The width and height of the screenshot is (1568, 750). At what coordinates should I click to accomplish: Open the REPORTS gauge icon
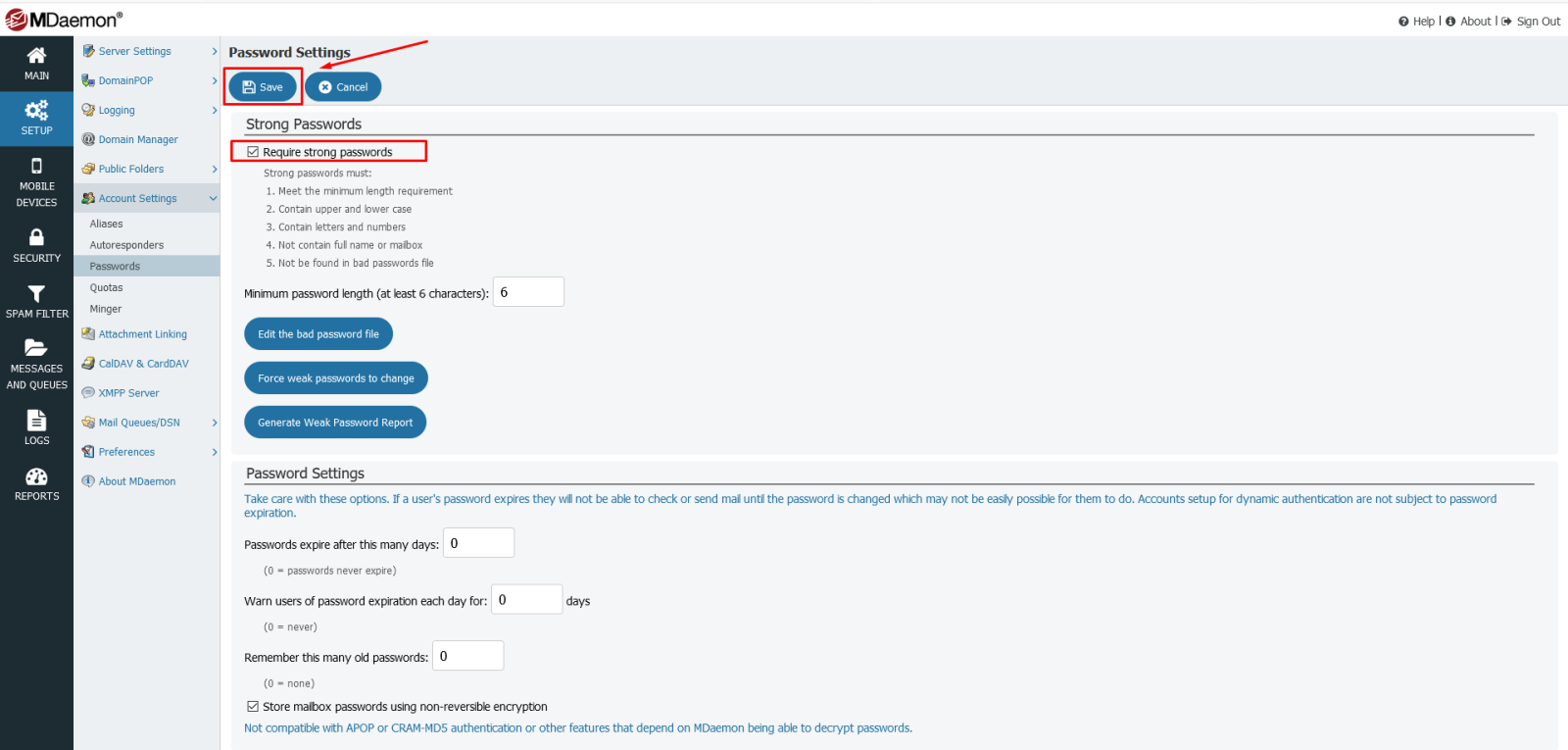point(36,476)
